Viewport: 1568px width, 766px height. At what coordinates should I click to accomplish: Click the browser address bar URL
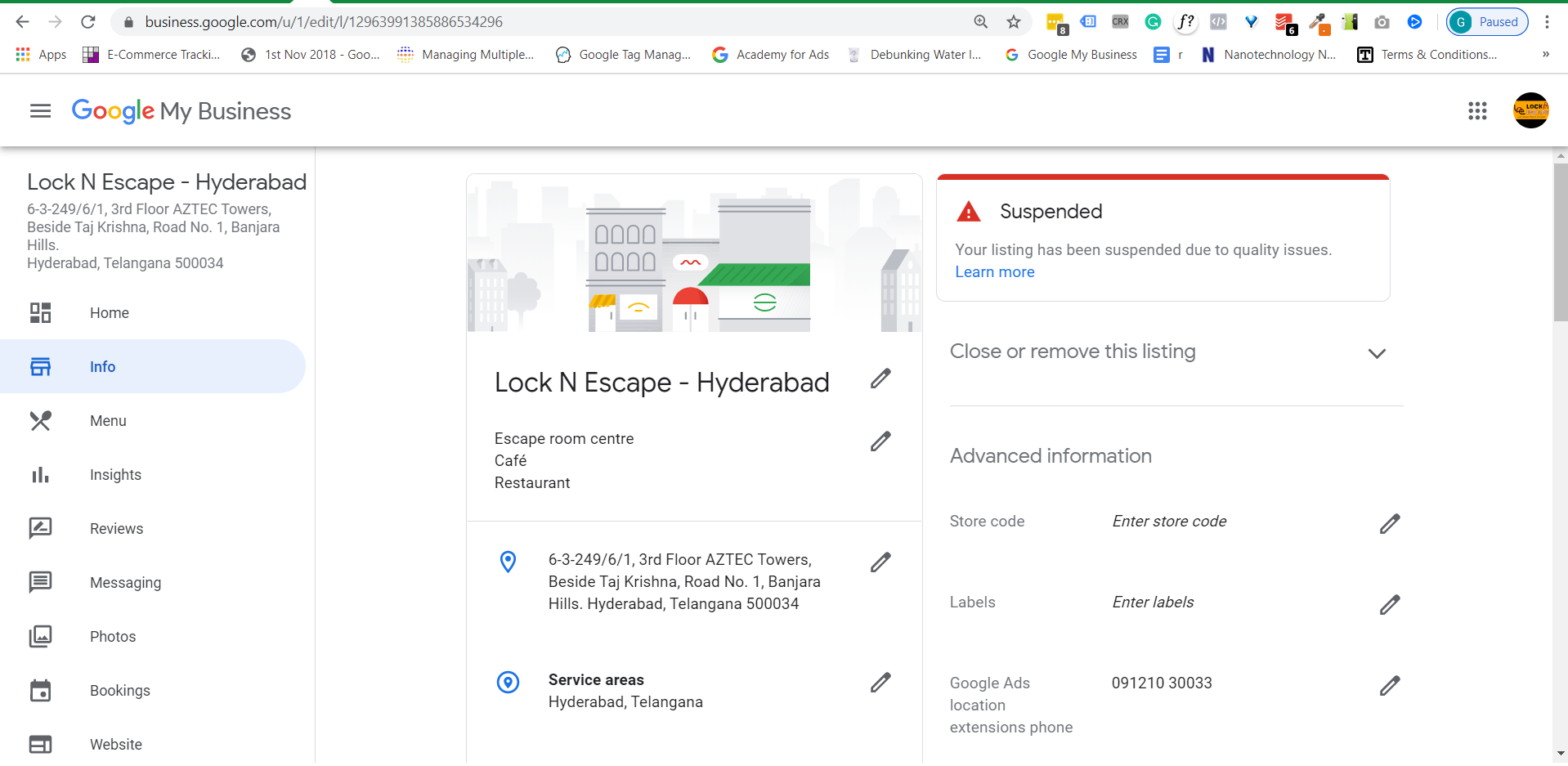pyautogui.click(x=324, y=22)
